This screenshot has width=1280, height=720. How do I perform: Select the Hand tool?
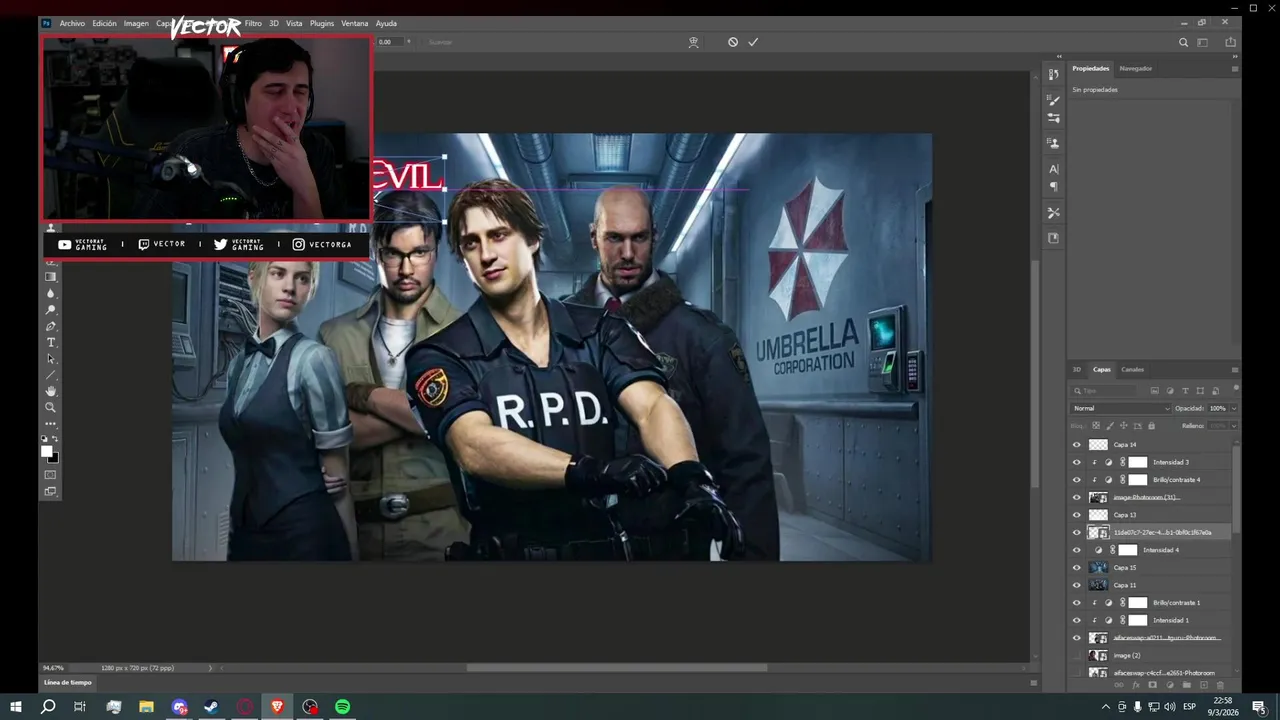[x=51, y=391]
